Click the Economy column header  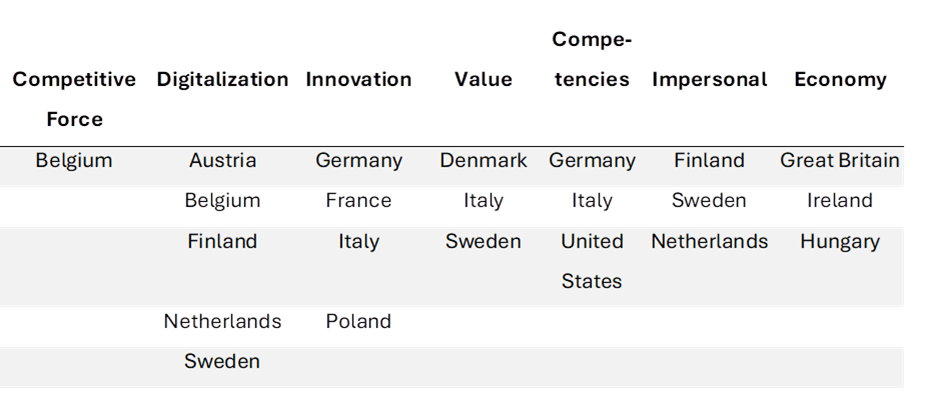(x=840, y=79)
